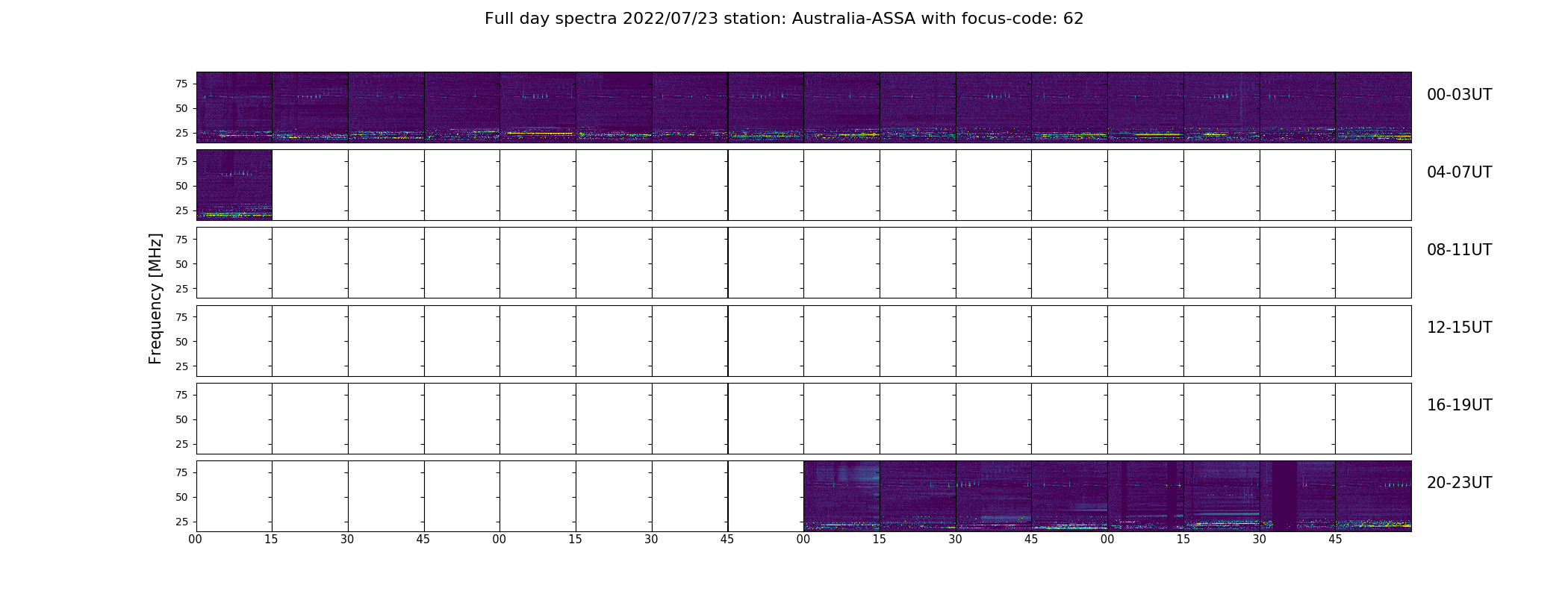
Task: Open the first spectrogram panel in the 00-03UT row
Action: click(x=234, y=107)
